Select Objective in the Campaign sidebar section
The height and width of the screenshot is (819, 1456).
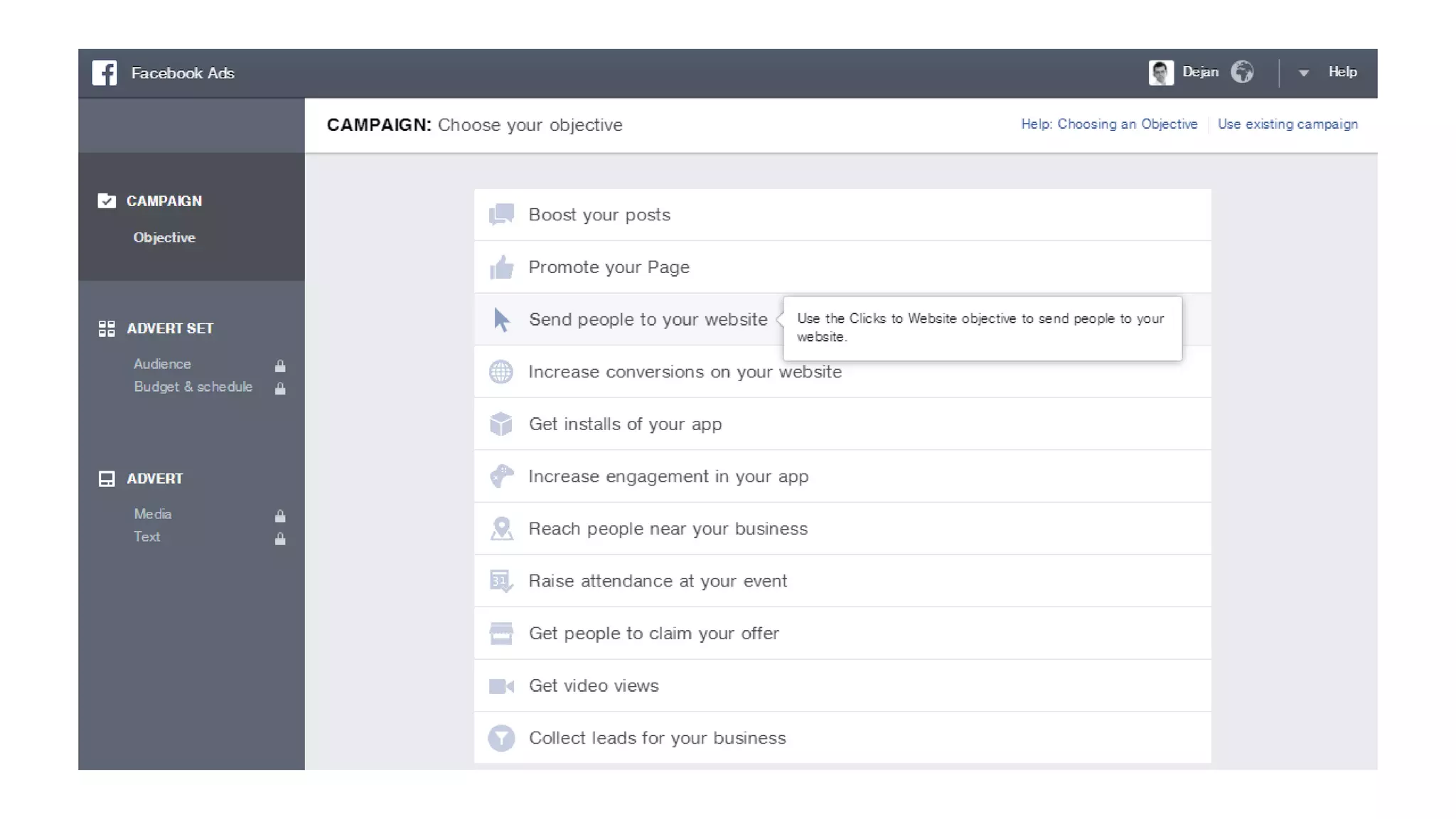coord(164,237)
